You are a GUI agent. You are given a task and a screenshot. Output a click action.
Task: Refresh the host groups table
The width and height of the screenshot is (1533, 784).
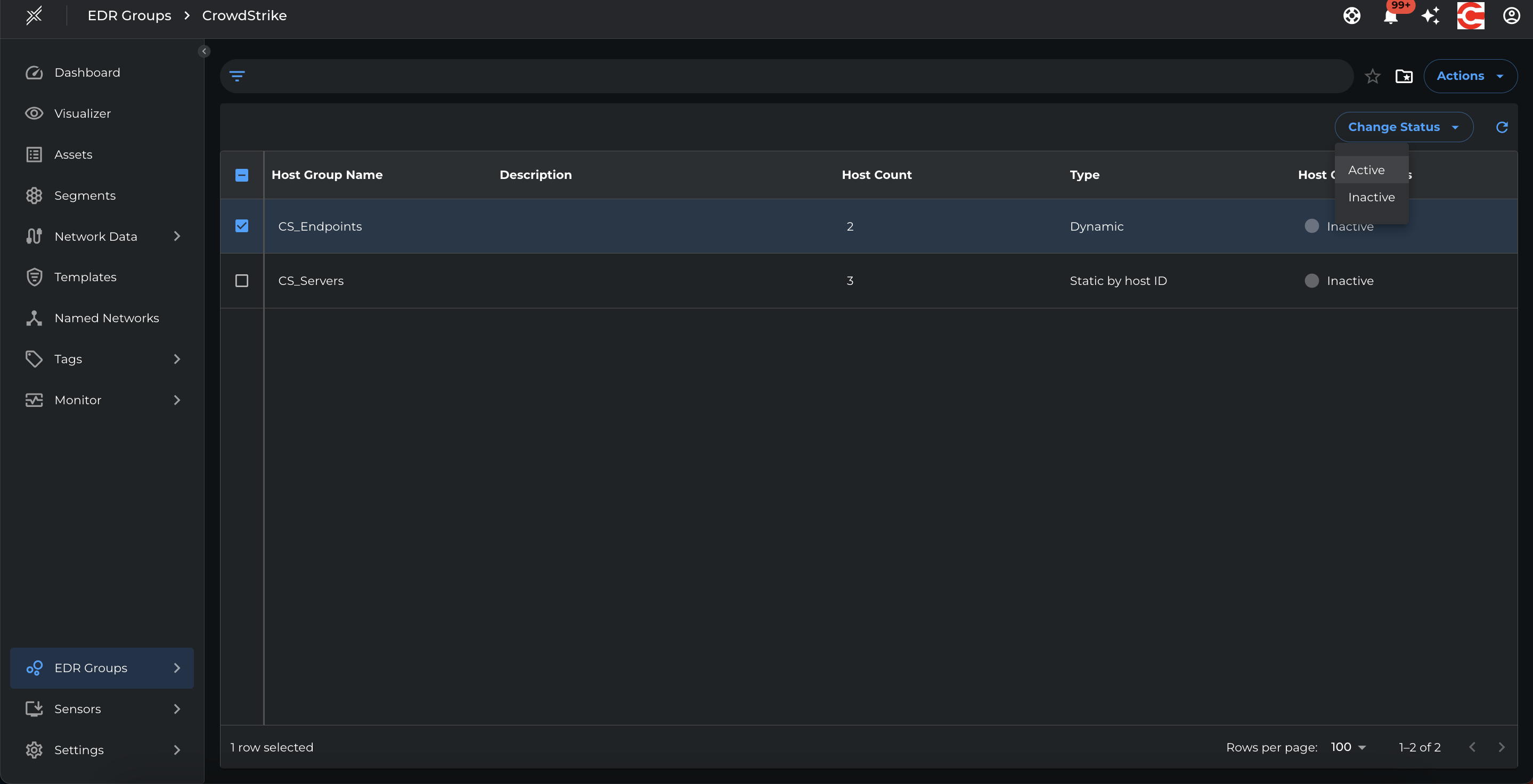(1502, 127)
